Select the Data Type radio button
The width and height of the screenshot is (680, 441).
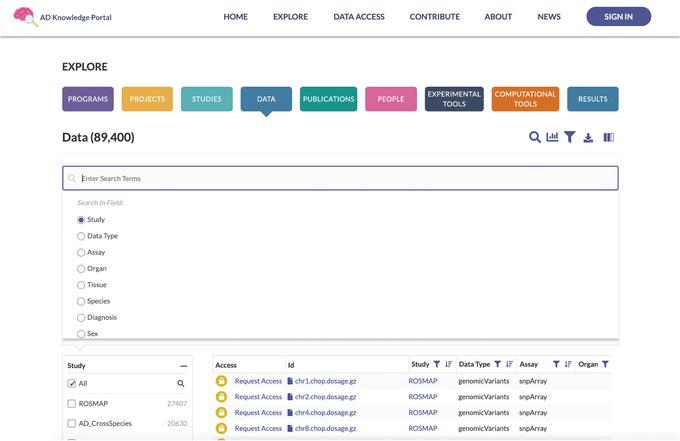pos(81,236)
